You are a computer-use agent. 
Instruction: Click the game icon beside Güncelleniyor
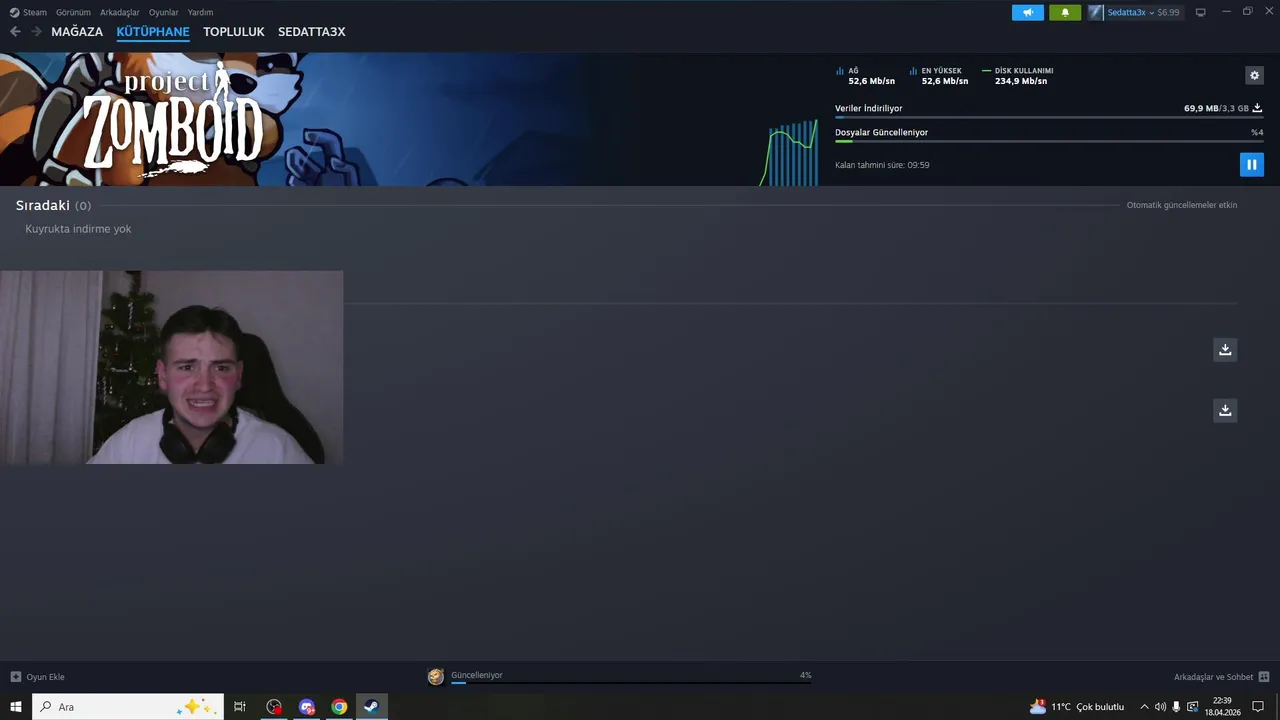tap(435, 677)
